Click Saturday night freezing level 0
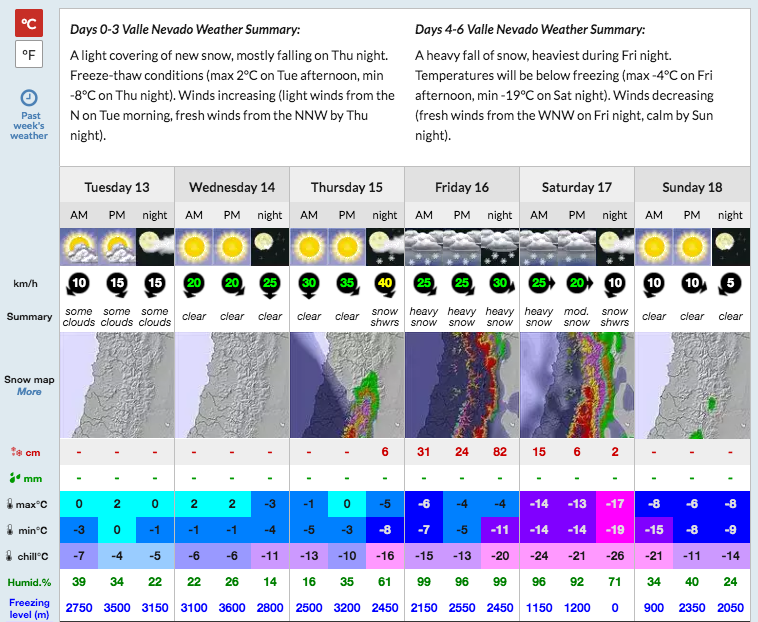Viewport: 758px width, 622px height. (615, 608)
